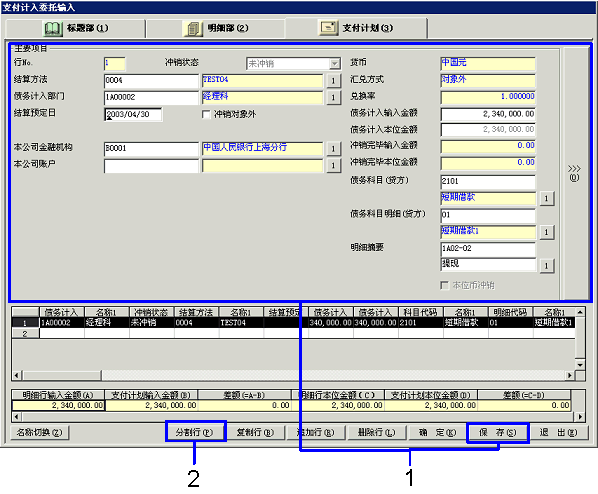The width and height of the screenshot is (598, 494).
Task: Expand the 冲销状态 dropdown
Action: [334, 63]
